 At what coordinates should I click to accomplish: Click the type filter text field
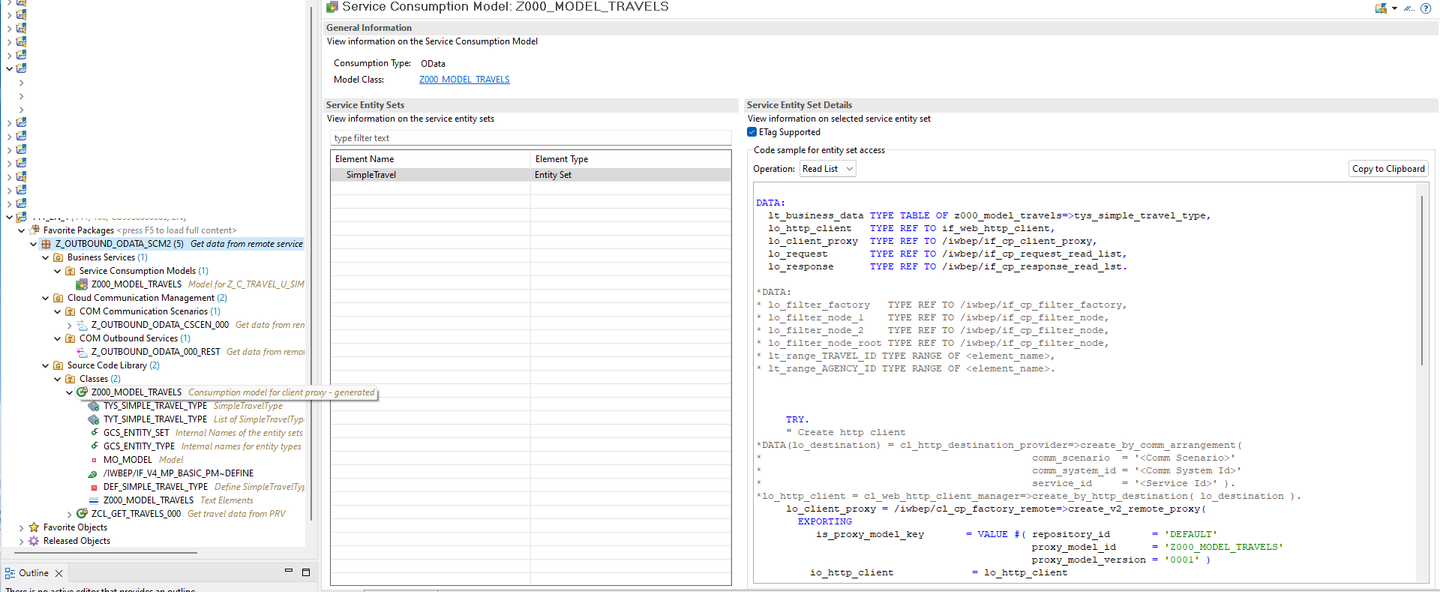531,138
